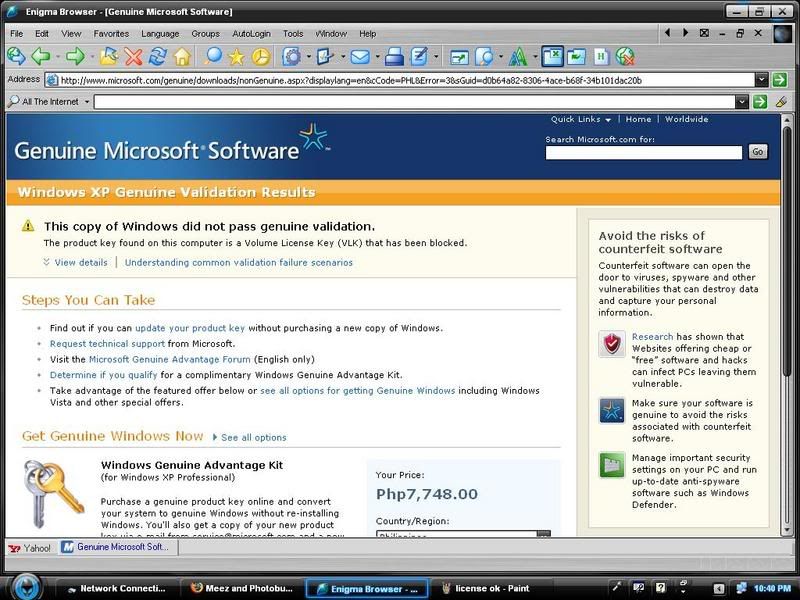Viewport: 800px width, 600px height.
Task: Open the Home link in the page header
Action: coord(638,119)
